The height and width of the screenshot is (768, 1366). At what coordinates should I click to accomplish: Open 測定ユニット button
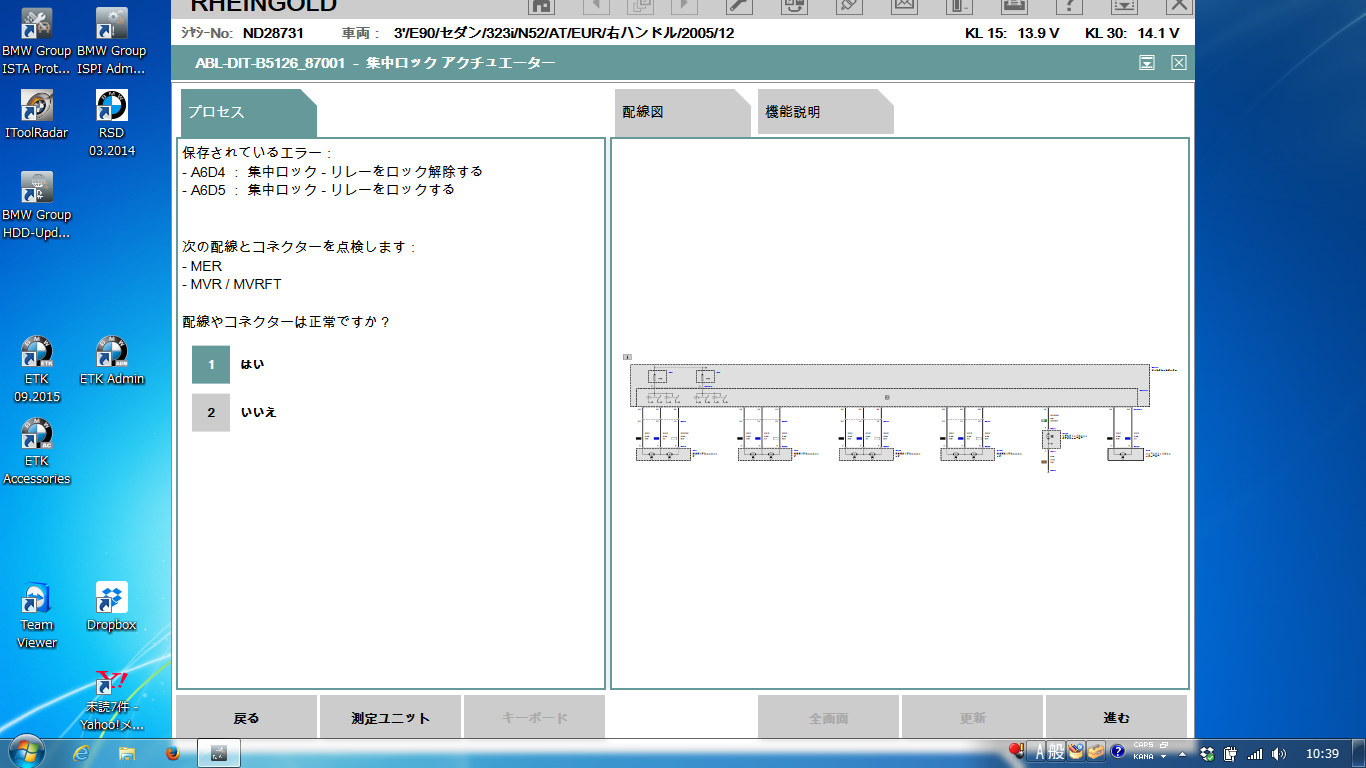point(390,718)
